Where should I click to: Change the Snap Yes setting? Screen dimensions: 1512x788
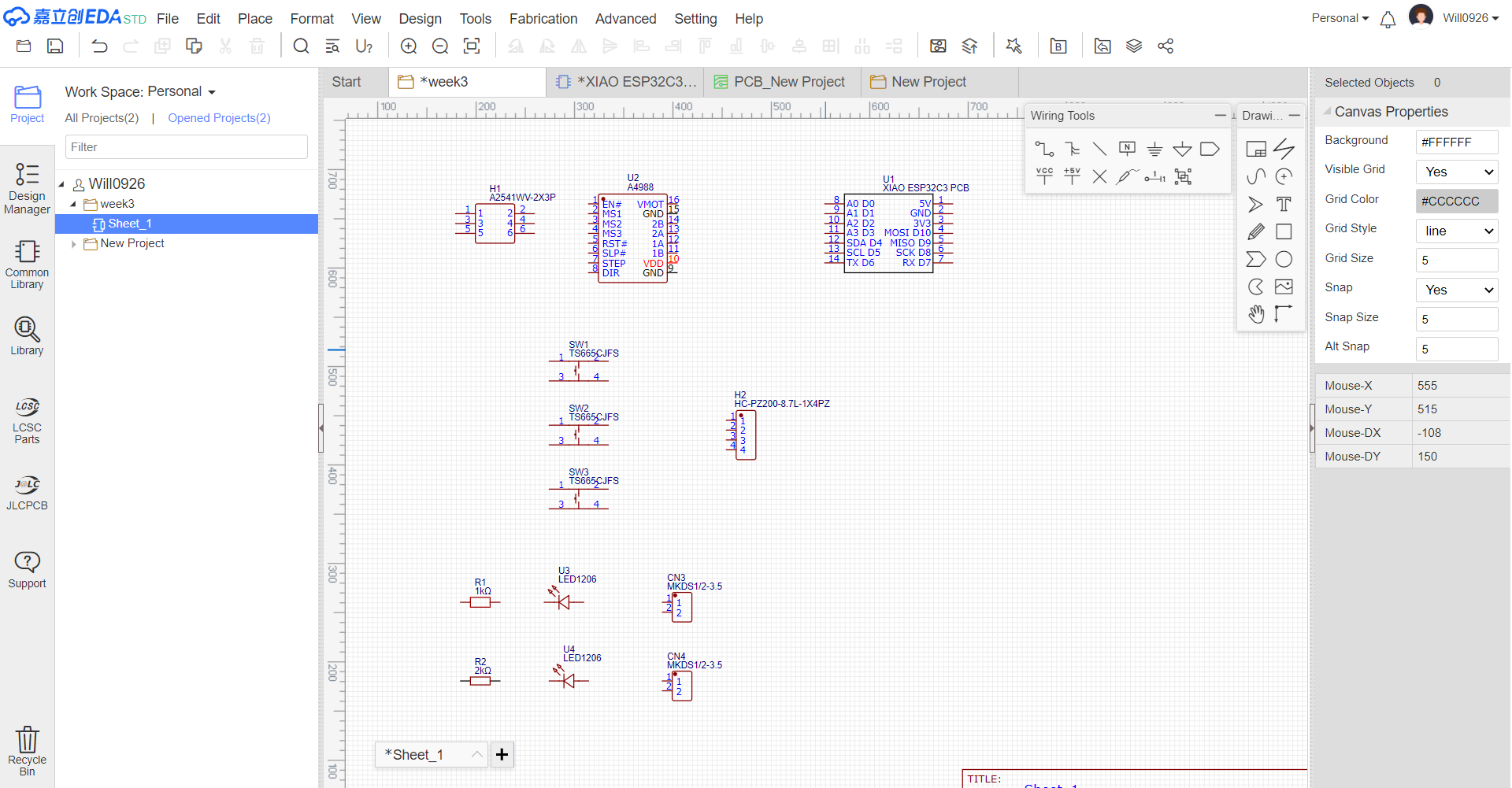[1457, 290]
